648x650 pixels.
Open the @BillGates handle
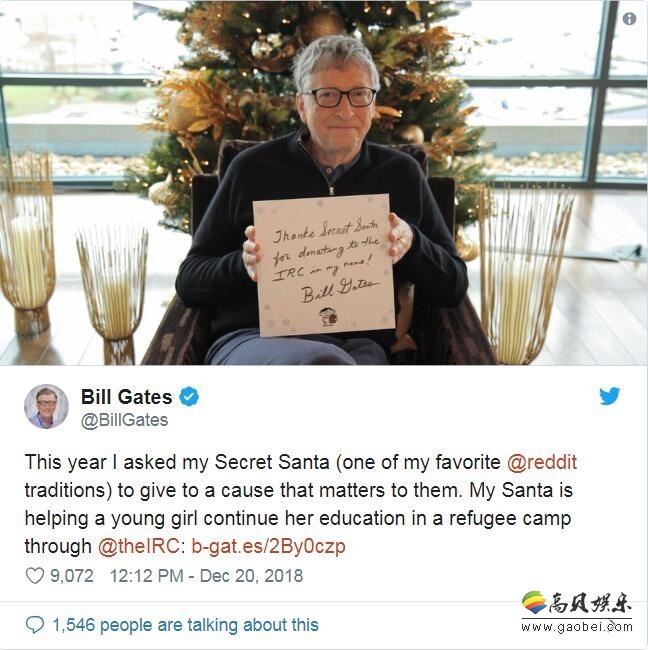[124, 420]
